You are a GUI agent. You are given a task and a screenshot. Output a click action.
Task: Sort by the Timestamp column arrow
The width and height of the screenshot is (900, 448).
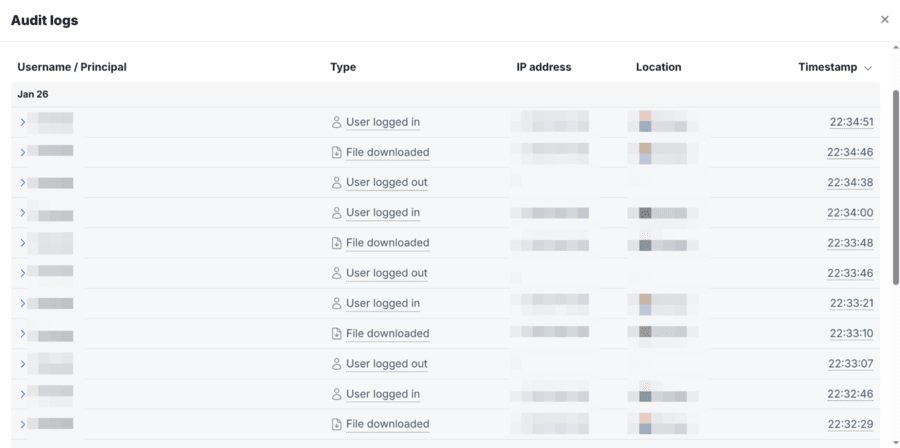coord(867,68)
